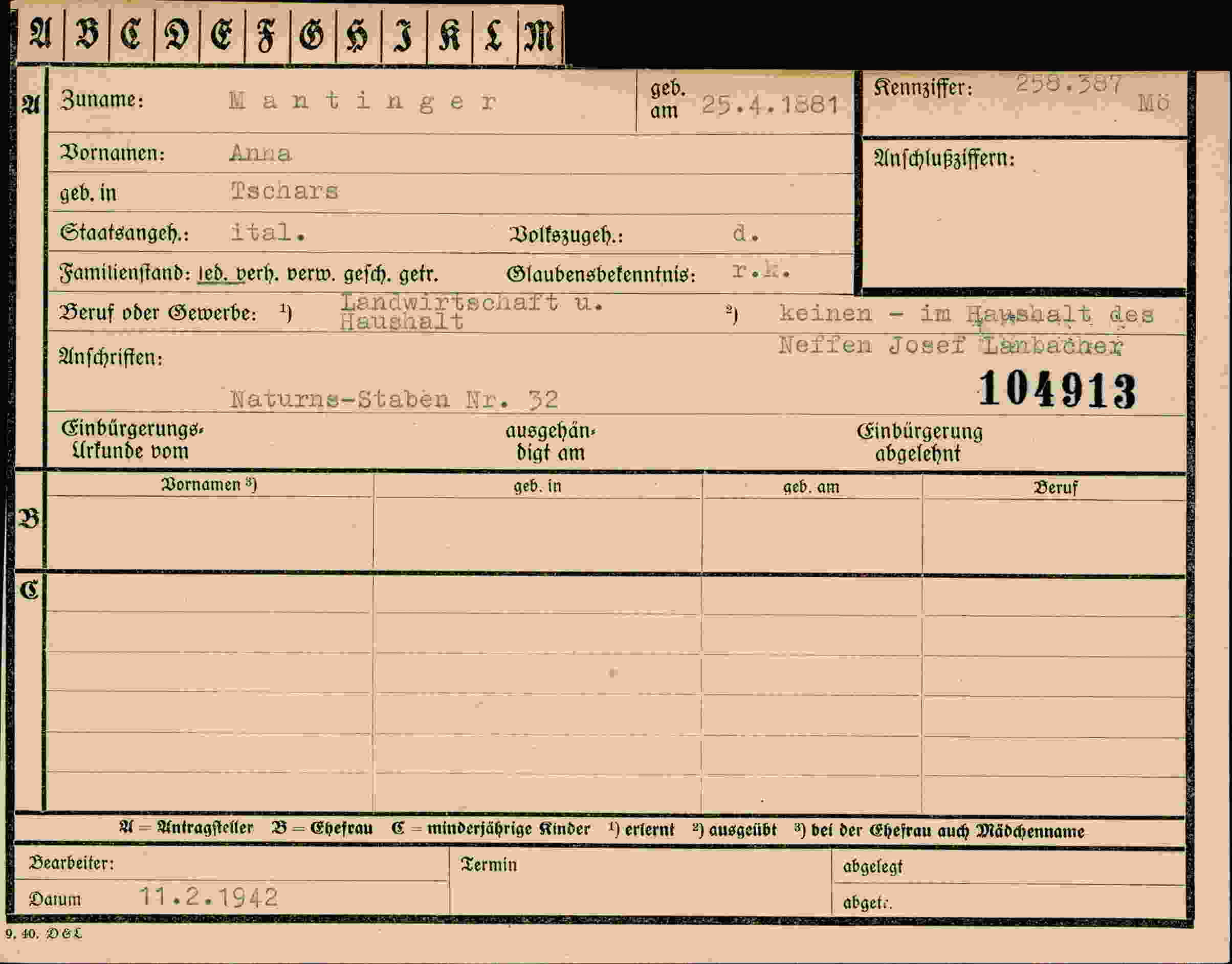
Task: Select the letter "B" tab in the alphabet strip
Action: [x=86, y=34]
